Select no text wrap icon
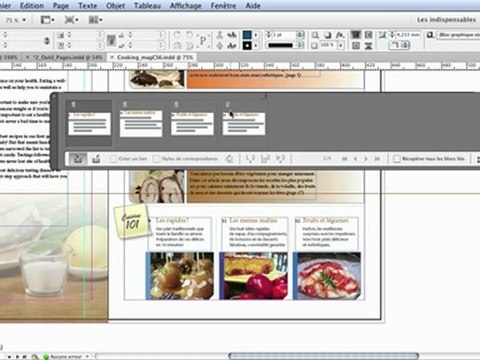Screen dimensions: 480x360 click(x=356, y=35)
